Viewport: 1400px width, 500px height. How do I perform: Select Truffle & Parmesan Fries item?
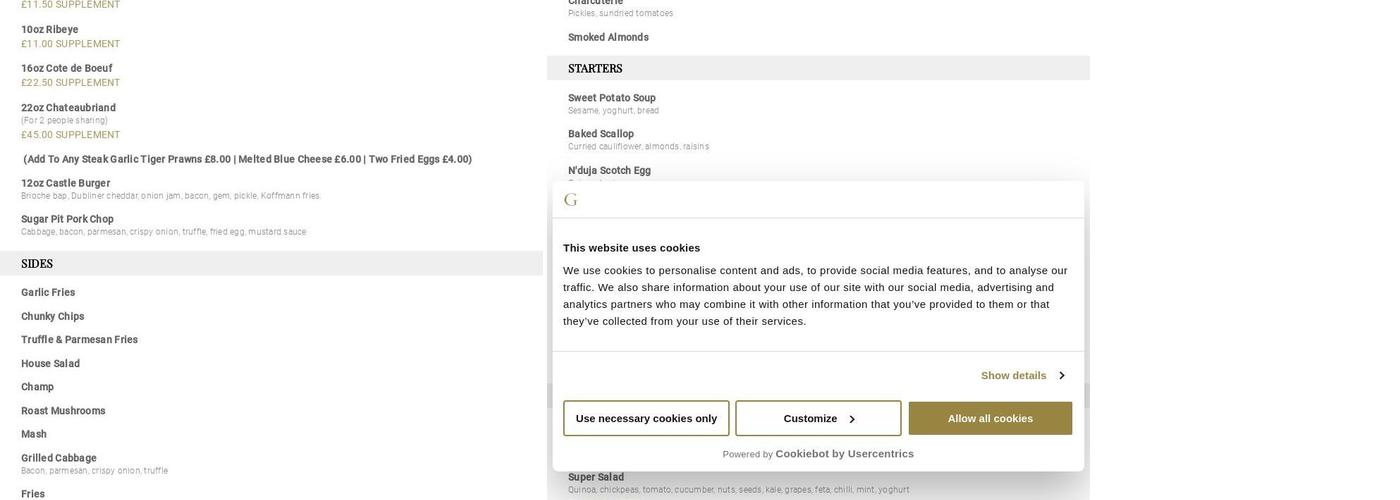point(79,340)
